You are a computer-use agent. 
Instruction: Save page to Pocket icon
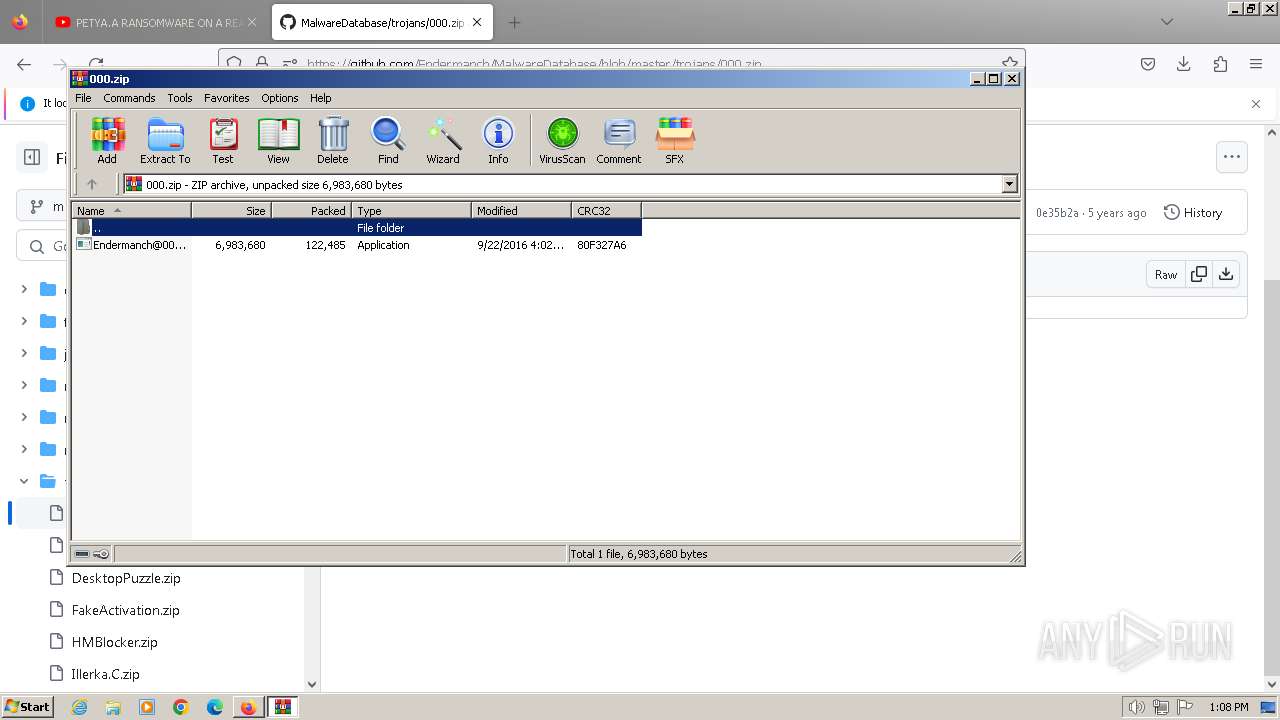[1148, 64]
